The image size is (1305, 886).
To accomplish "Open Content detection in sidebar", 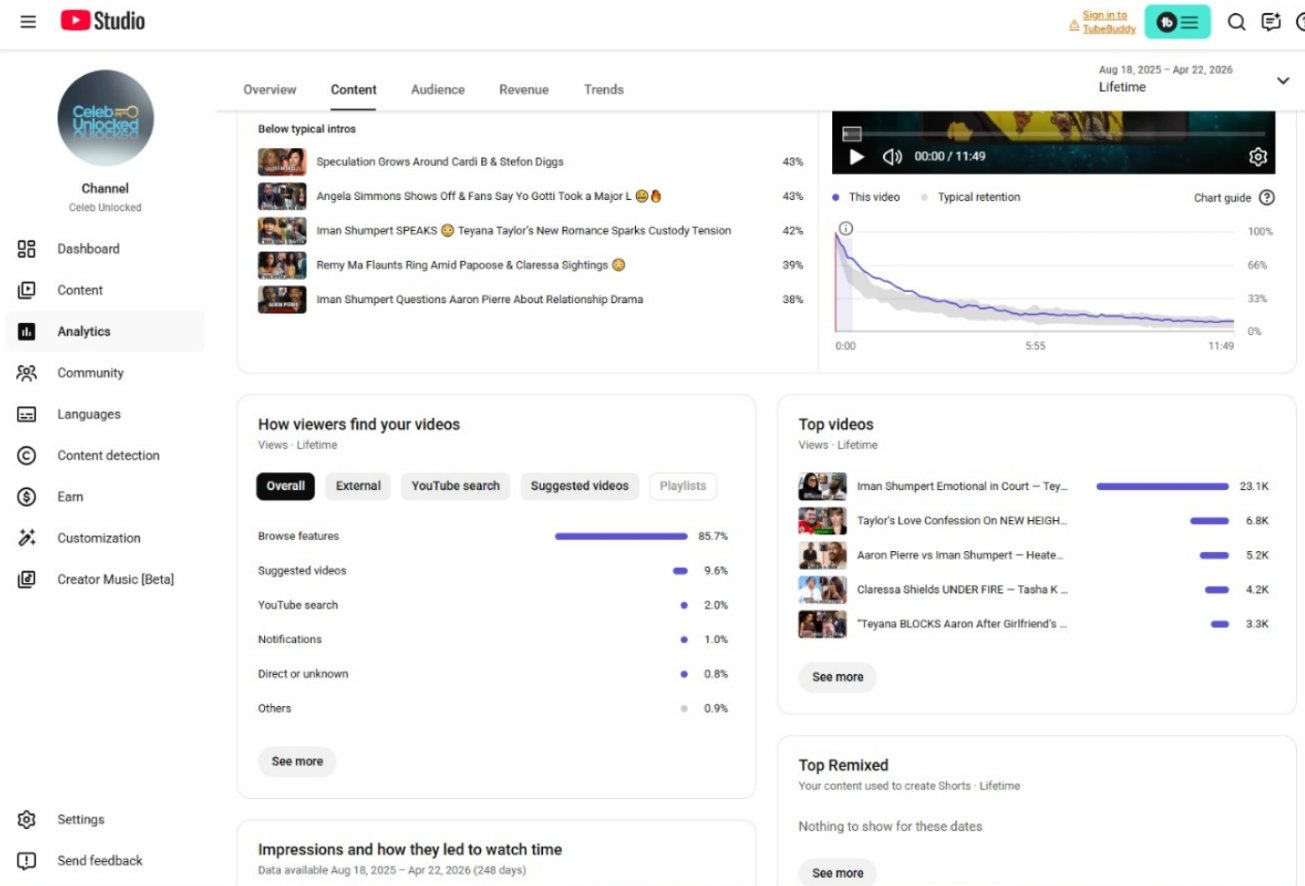I will 108,455.
